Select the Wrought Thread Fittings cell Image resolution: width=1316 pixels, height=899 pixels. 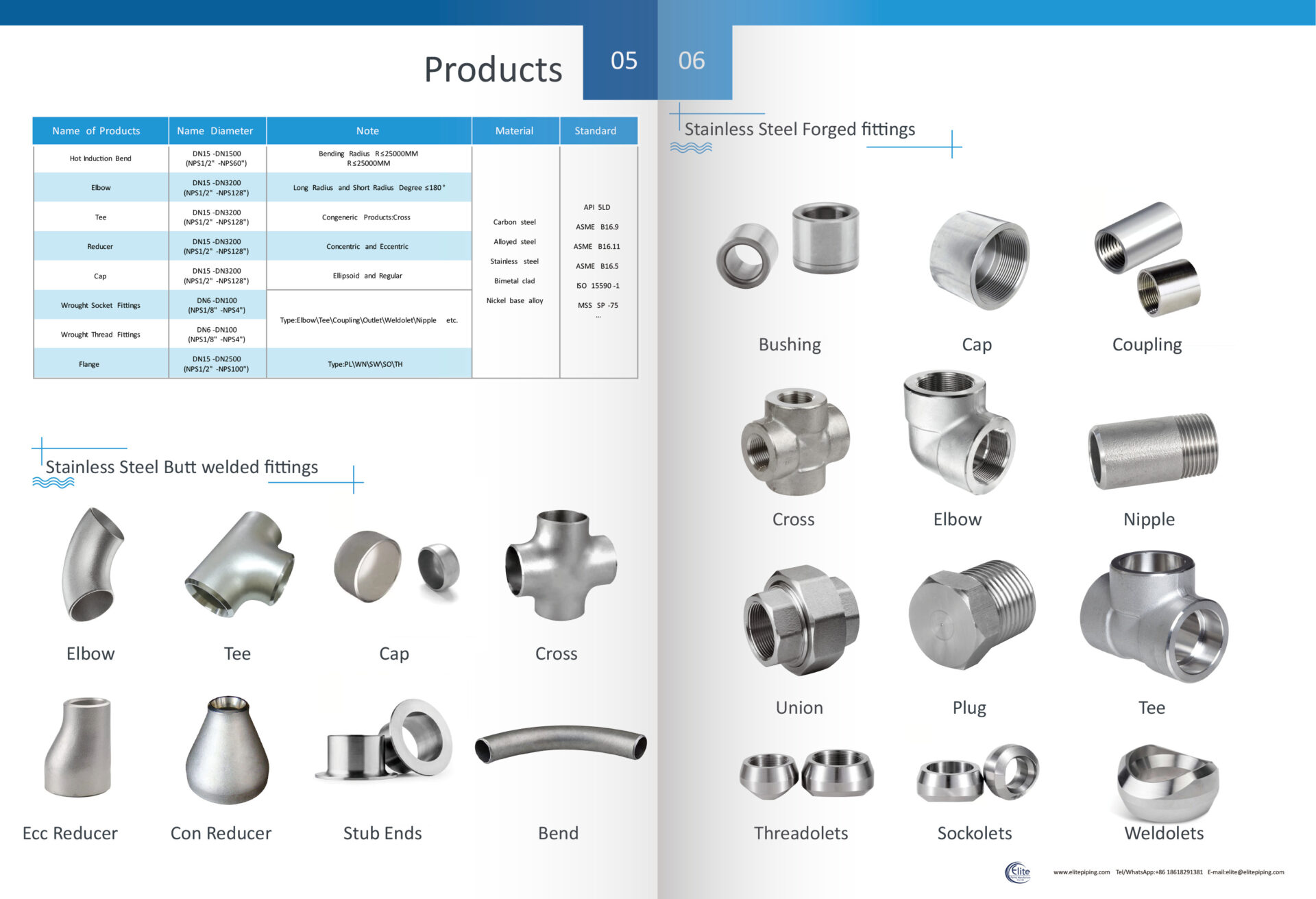101,335
